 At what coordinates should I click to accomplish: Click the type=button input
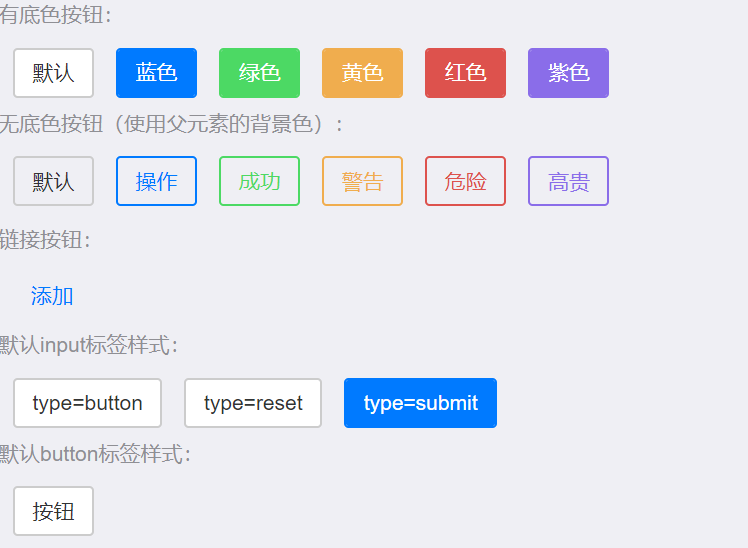87,403
